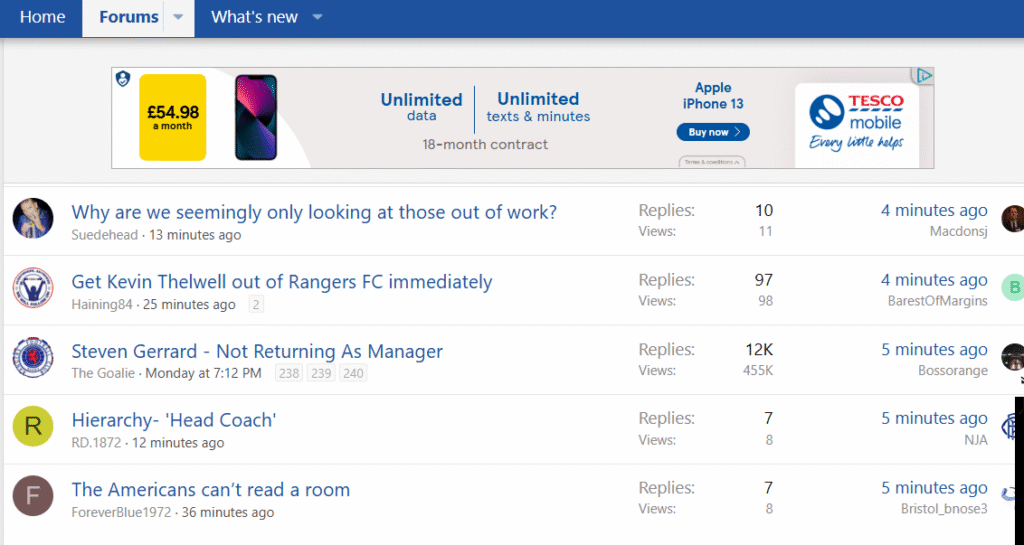Click the brown 'F' avatar of ForeverBlue1972
Screen dimensions: 1024x545
pos(32,495)
